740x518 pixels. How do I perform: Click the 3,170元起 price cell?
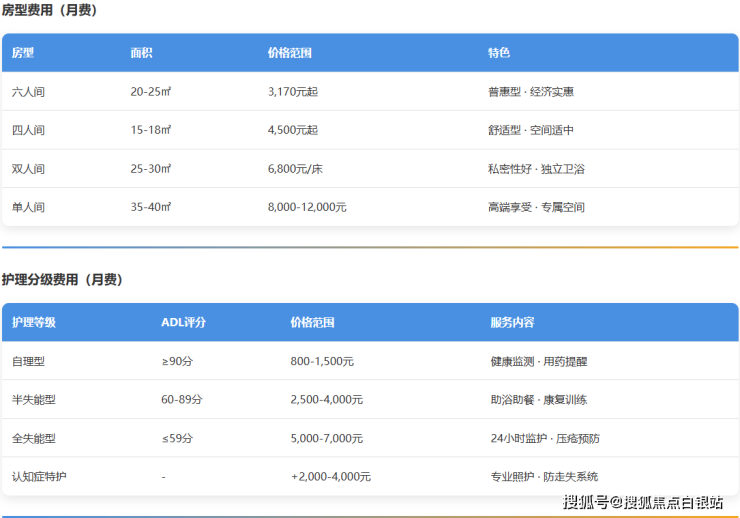tap(293, 92)
